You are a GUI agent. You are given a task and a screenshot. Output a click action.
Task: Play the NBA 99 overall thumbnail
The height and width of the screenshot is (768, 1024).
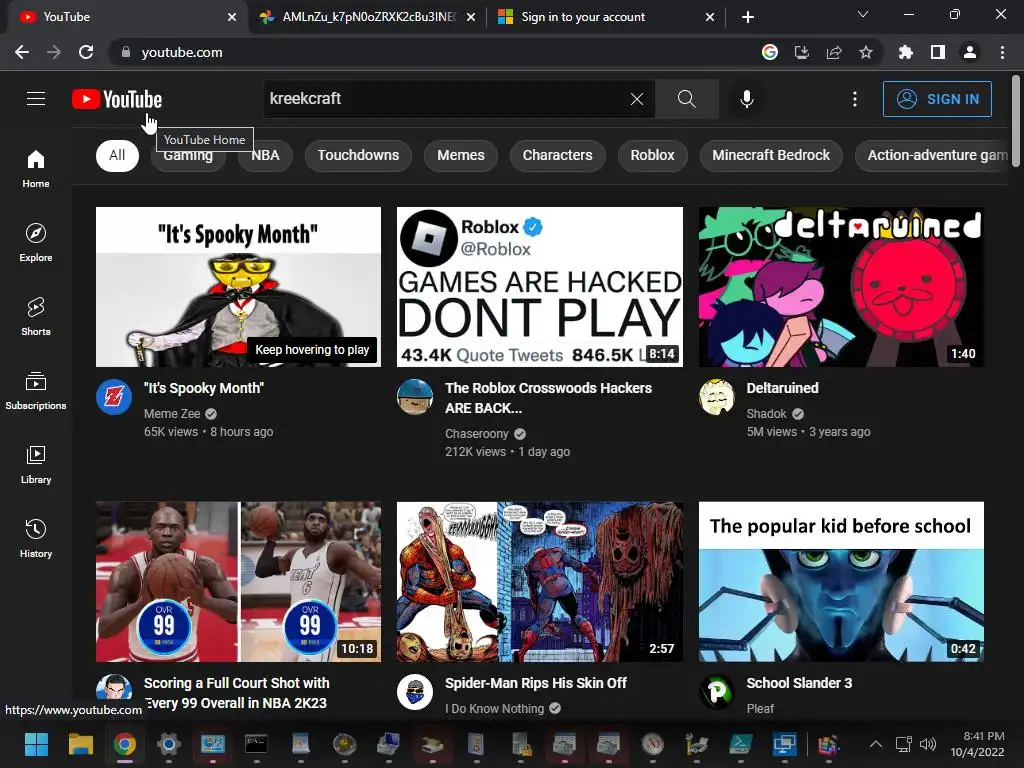(238, 582)
